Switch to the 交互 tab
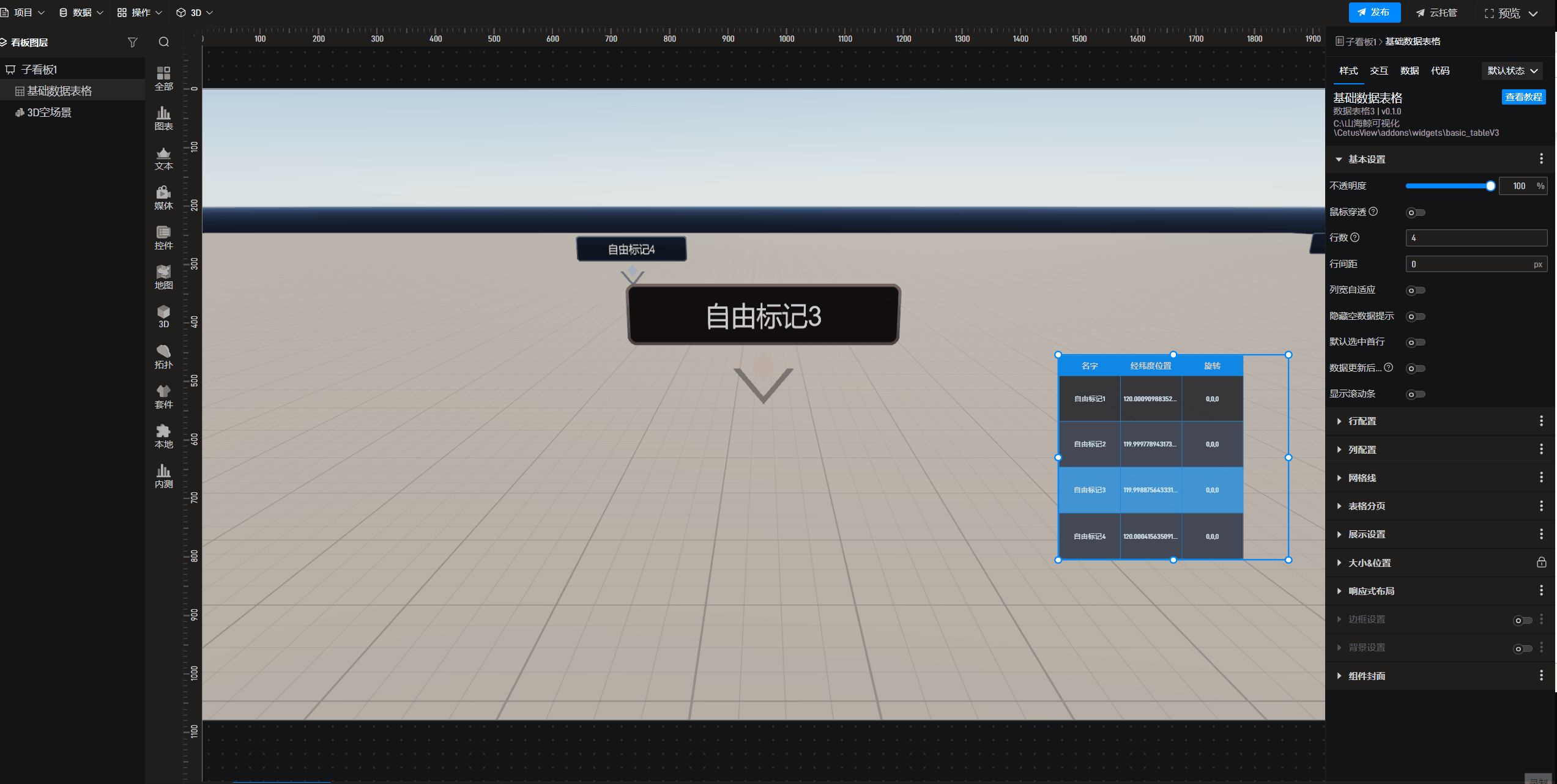1557x784 pixels. click(x=1378, y=71)
